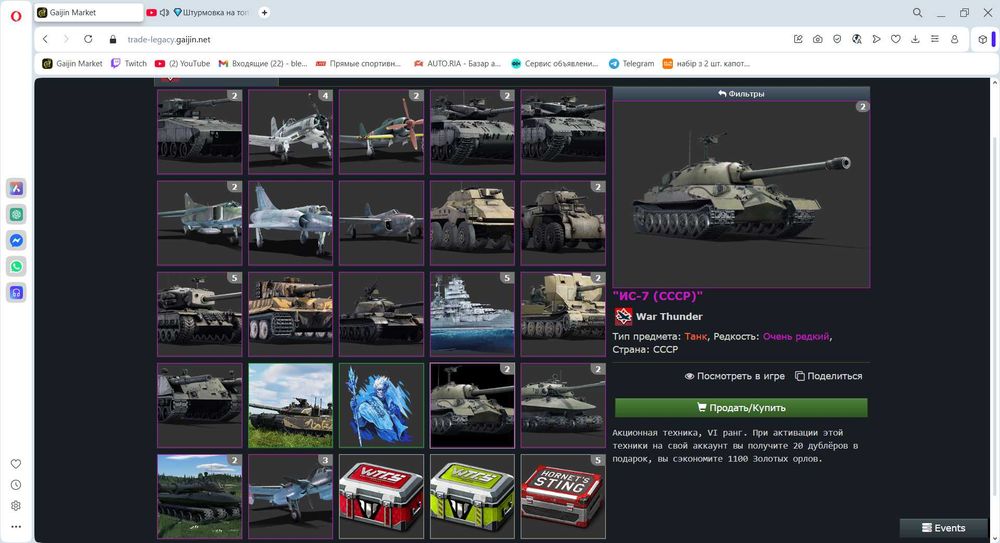Switch to the Gaijin Market tab

click(88, 13)
